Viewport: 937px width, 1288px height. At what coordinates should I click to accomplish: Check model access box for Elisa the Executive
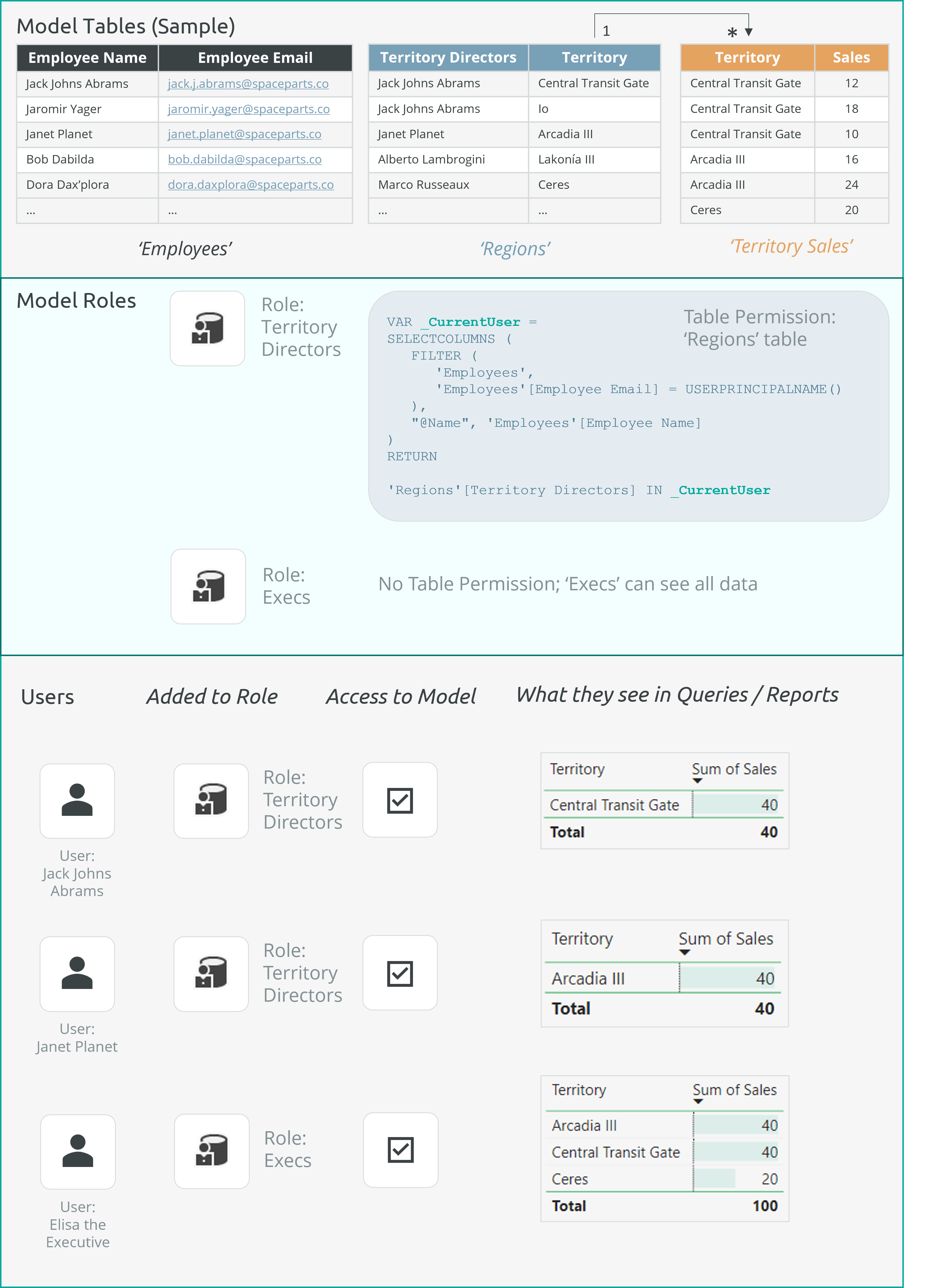(401, 1150)
